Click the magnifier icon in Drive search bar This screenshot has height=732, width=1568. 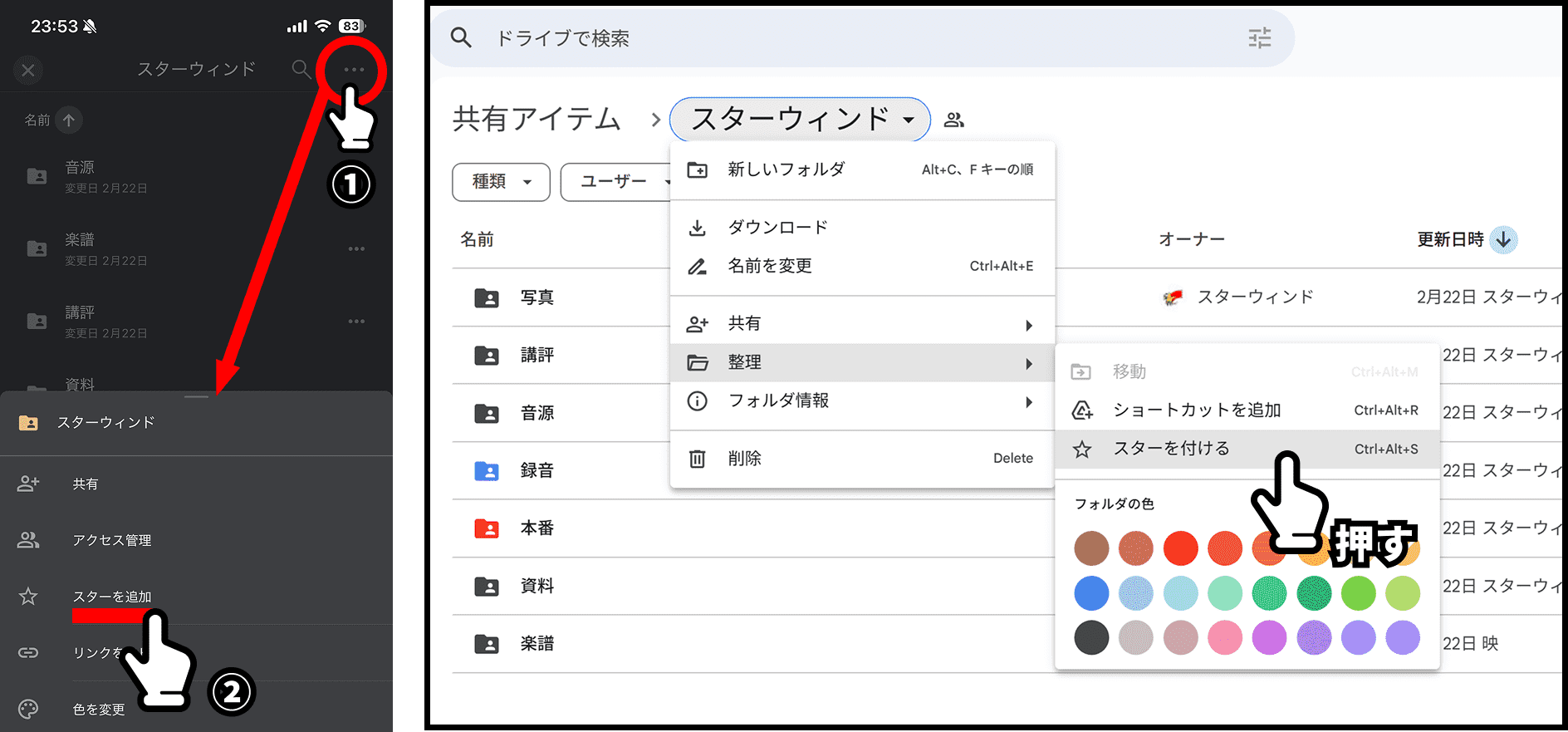(x=461, y=37)
